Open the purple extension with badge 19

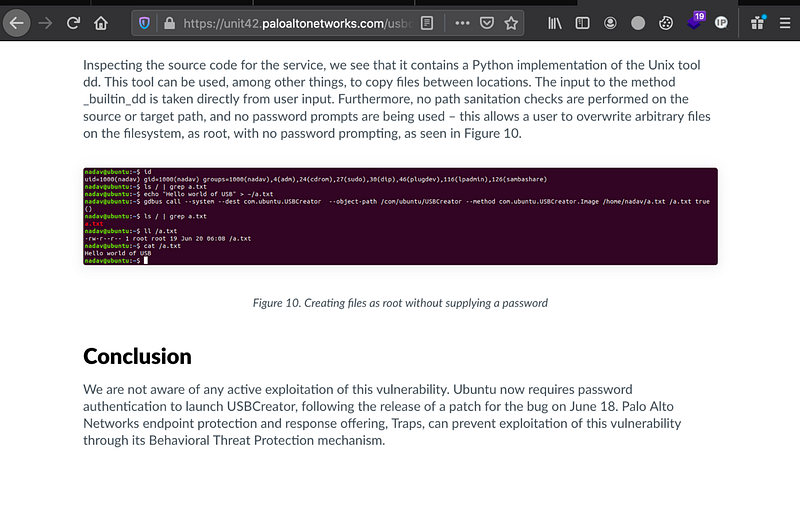[696, 21]
